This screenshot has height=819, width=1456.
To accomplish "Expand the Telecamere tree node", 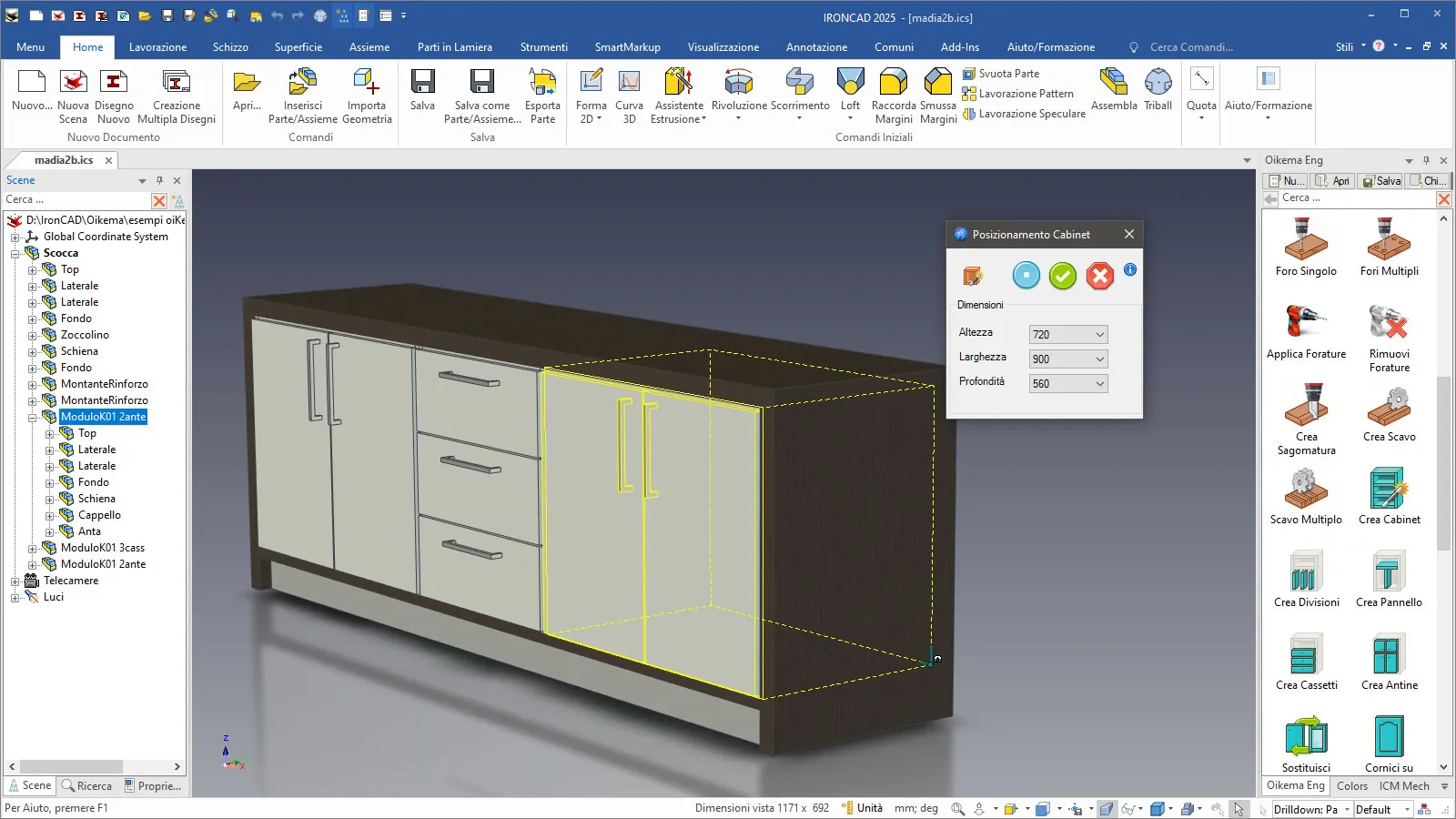I will pos(15,581).
